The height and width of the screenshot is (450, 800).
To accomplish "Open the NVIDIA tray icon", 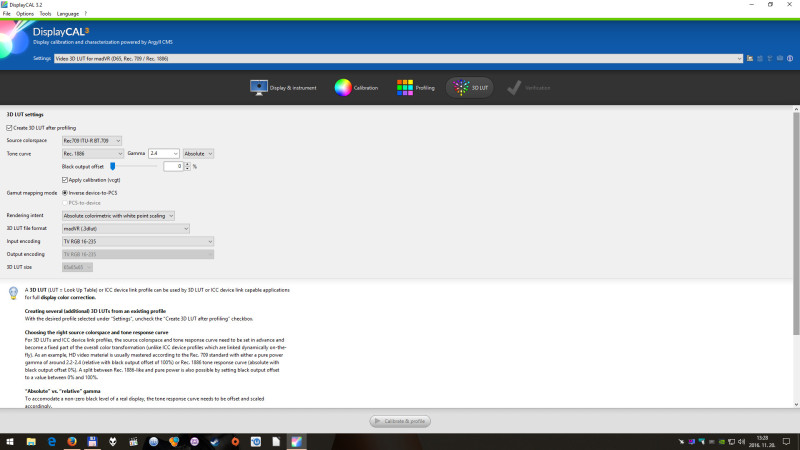I will 721,442.
